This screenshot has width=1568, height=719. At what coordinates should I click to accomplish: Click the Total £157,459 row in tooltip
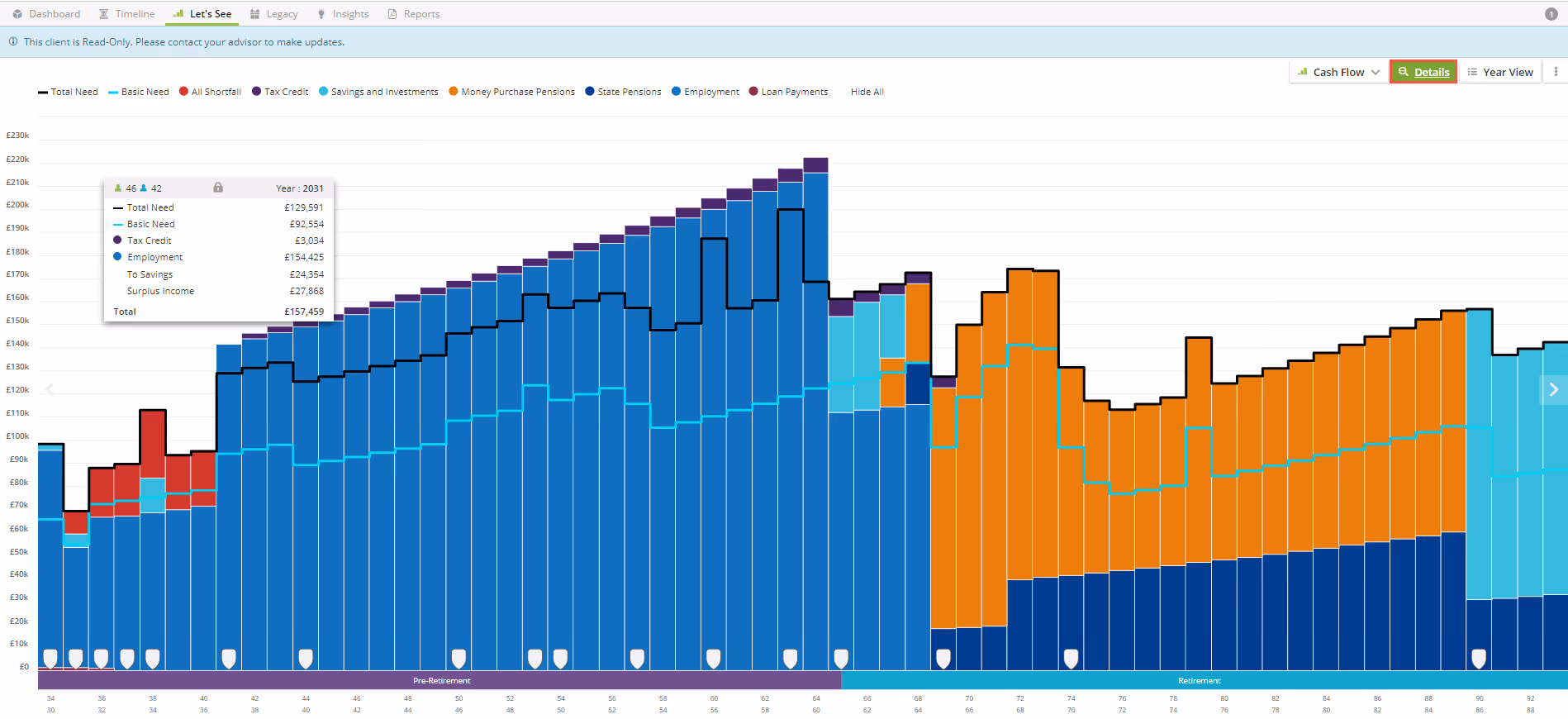tap(218, 312)
